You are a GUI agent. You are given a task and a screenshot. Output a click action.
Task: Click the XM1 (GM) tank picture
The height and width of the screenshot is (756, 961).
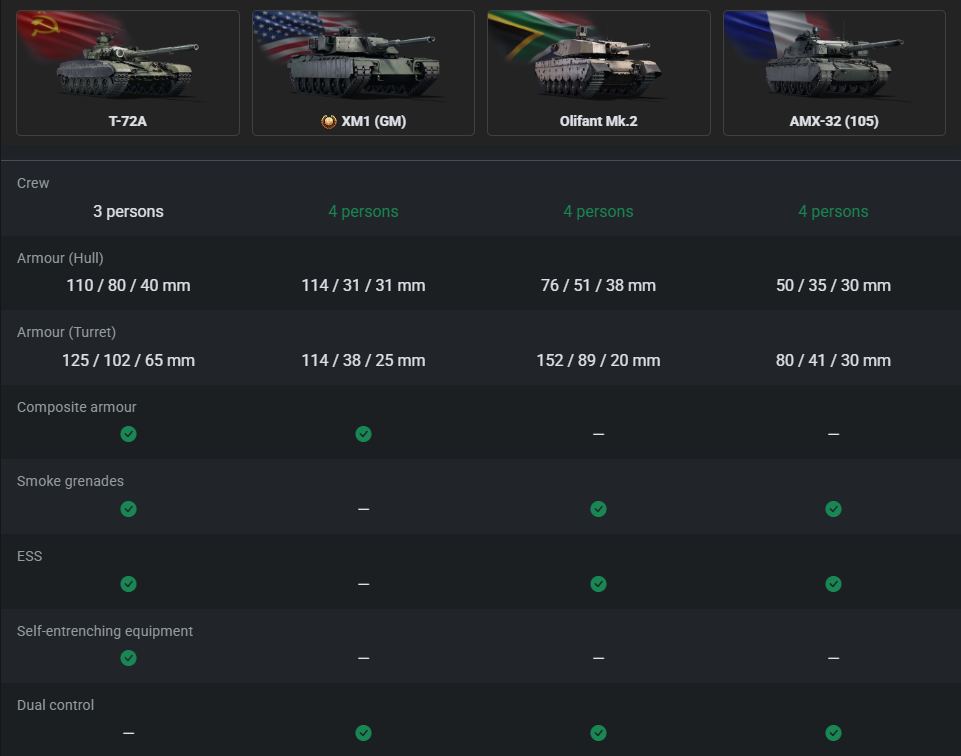[x=364, y=66]
